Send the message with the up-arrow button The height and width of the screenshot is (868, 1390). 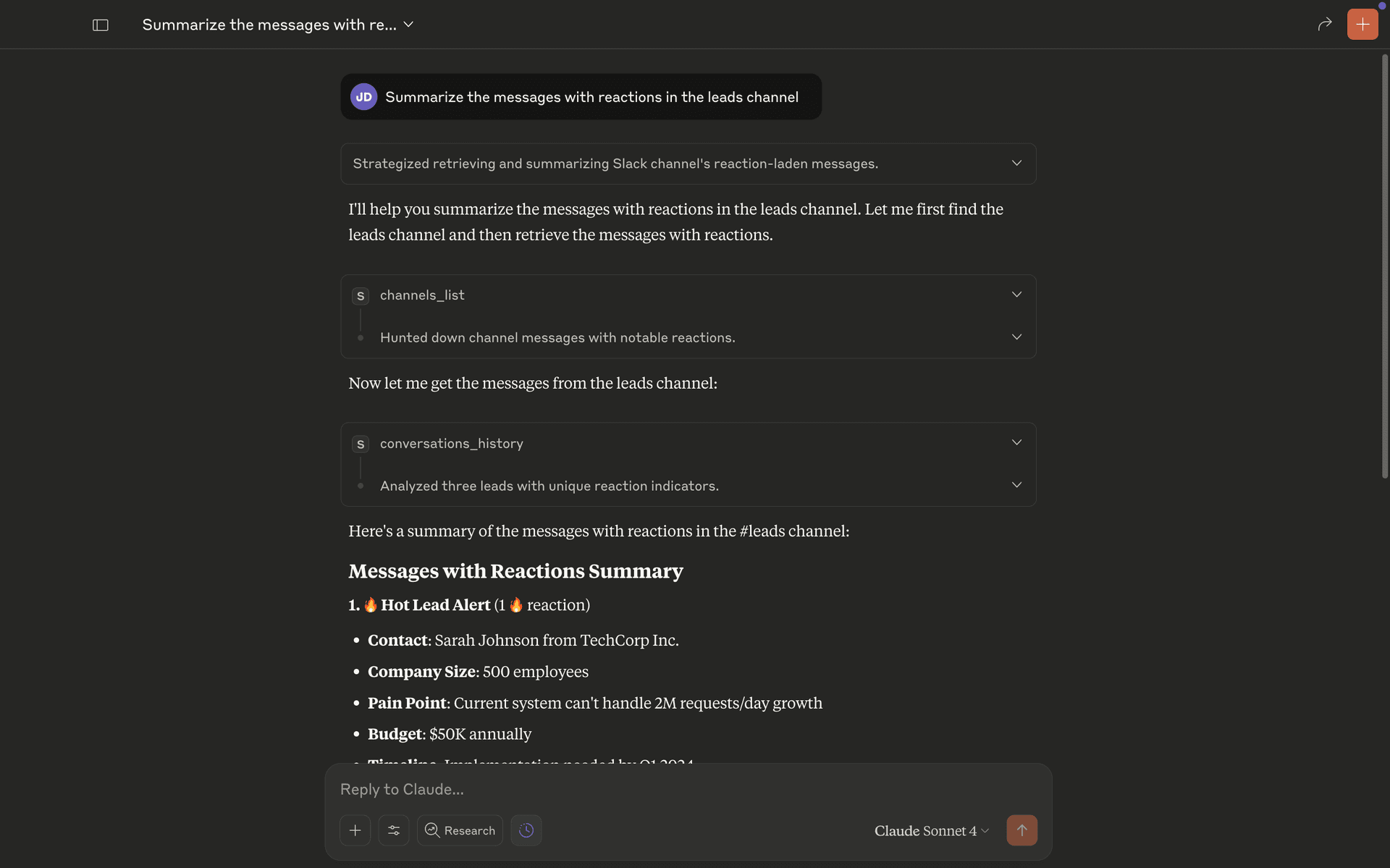click(1022, 830)
